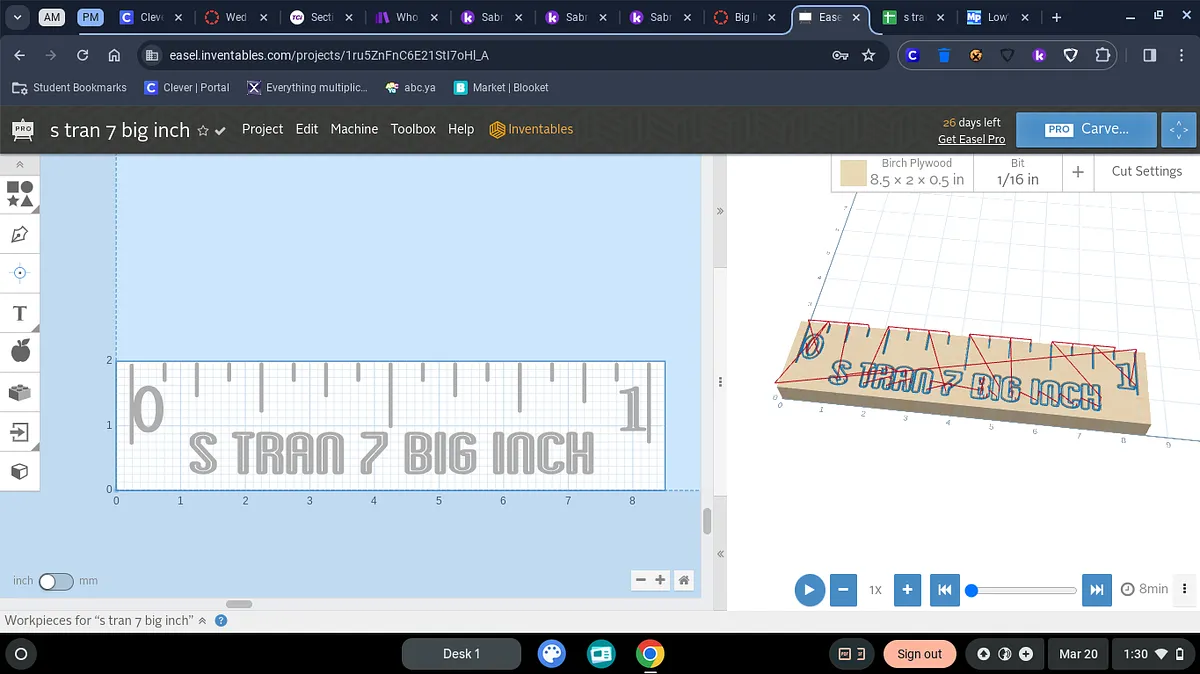The image size is (1200, 674).
Task: Click the 3D cube icon
Action: click(x=20, y=471)
